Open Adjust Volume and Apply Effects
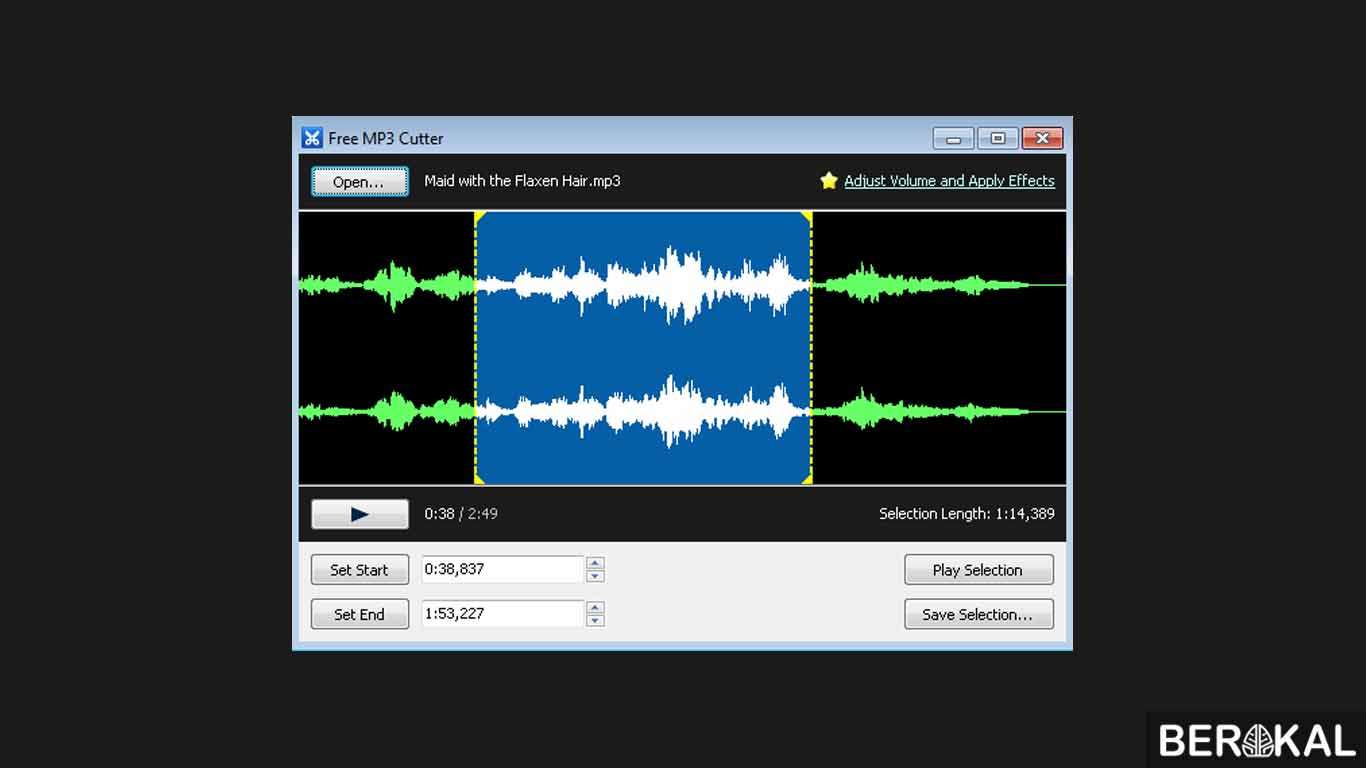The image size is (1366, 768). [949, 180]
